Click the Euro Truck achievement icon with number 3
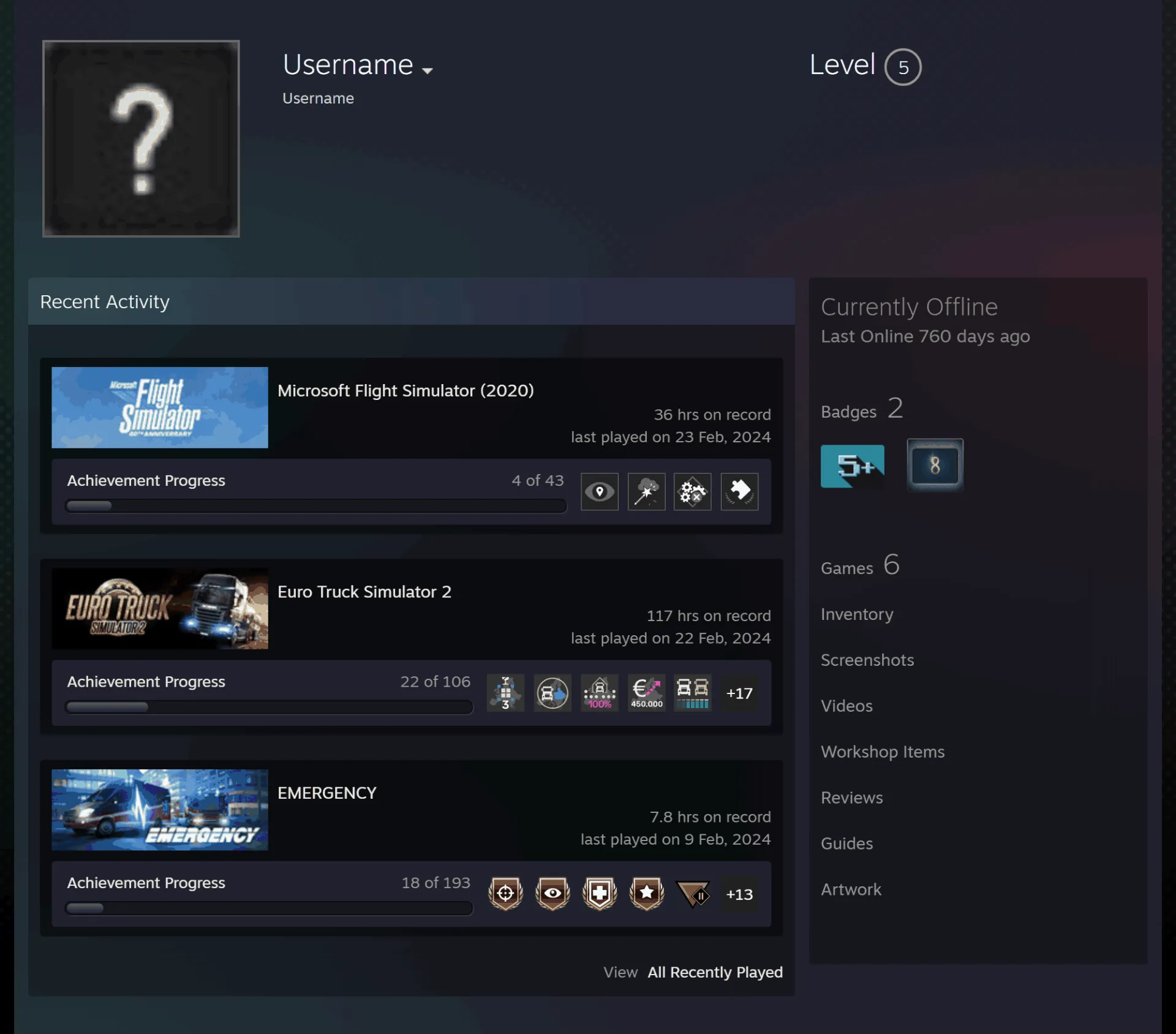The image size is (1176, 1034). (x=505, y=693)
